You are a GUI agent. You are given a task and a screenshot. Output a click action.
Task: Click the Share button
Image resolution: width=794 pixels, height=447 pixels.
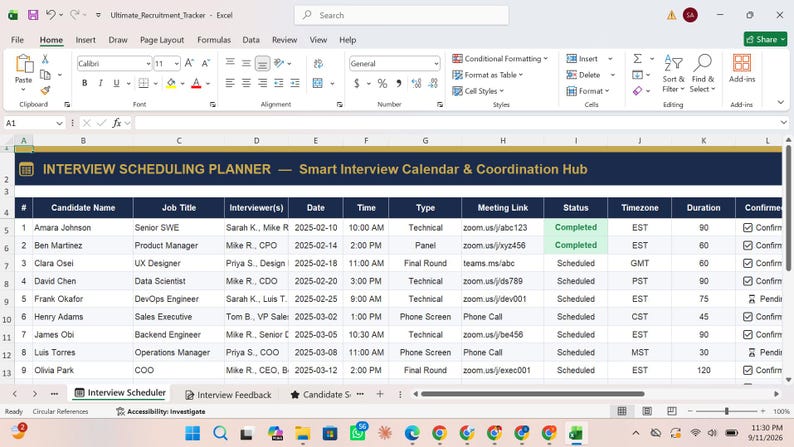coord(765,39)
